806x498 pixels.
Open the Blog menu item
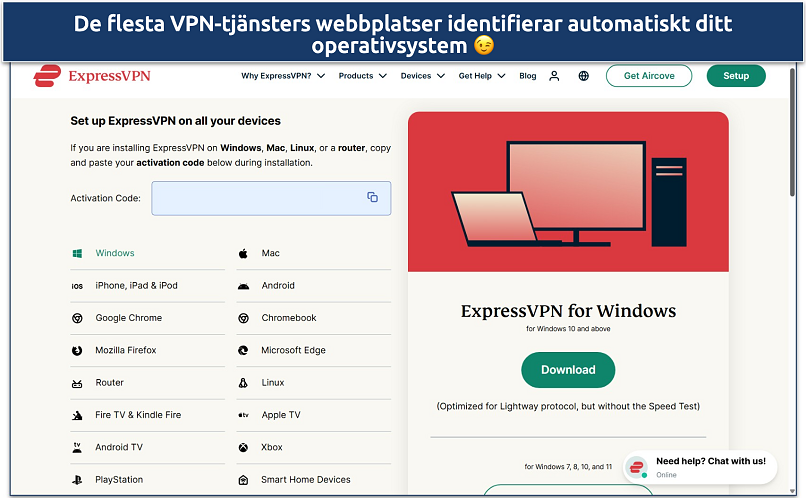tap(527, 76)
